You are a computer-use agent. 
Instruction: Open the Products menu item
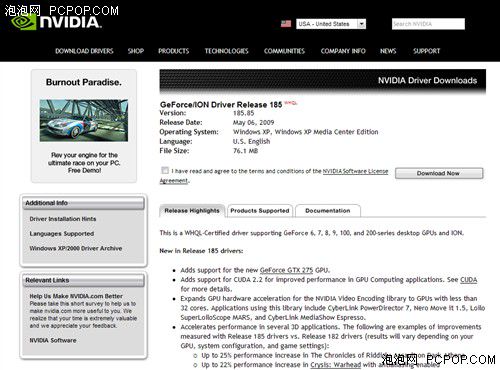click(174, 51)
